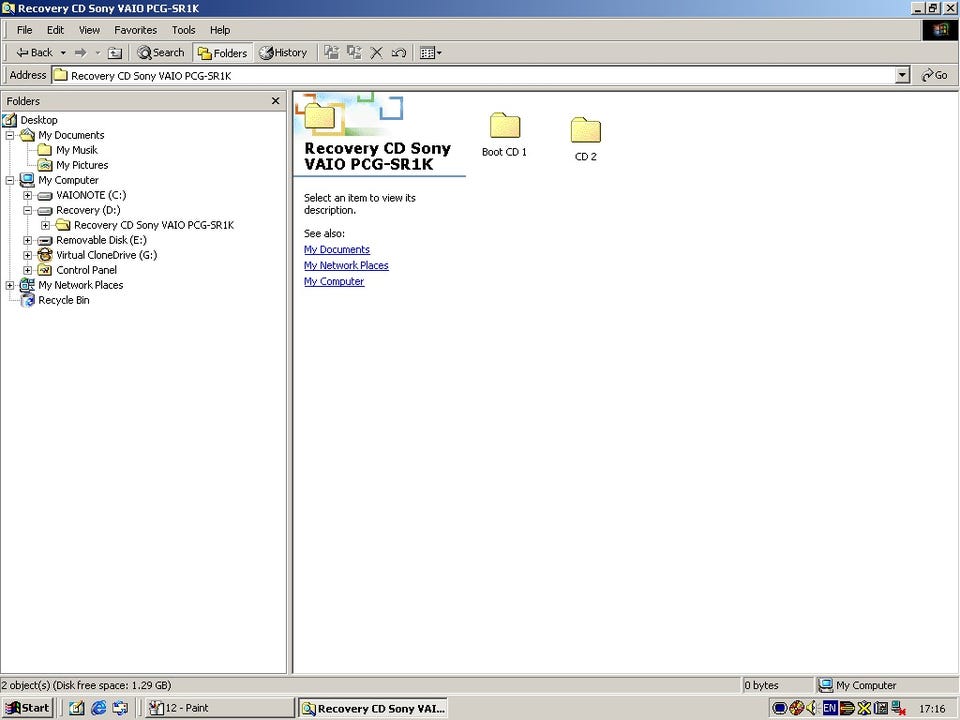Screen dimensions: 960x720
Task: Show the History pane
Action: tap(283, 53)
